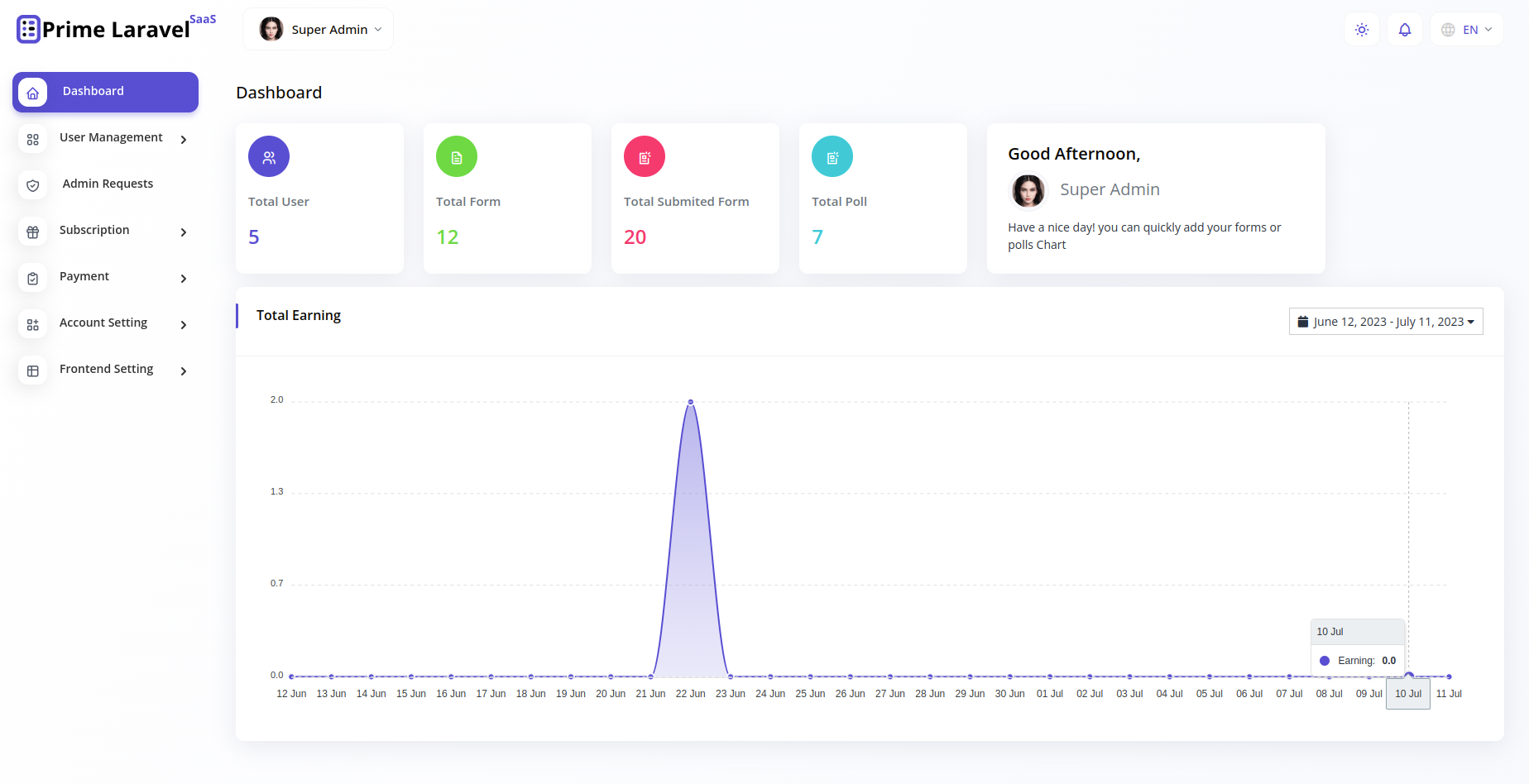The height and width of the screenshot is (784, 1529).
Task: Click the Total Form count of 12
Action: pos(448,237)
